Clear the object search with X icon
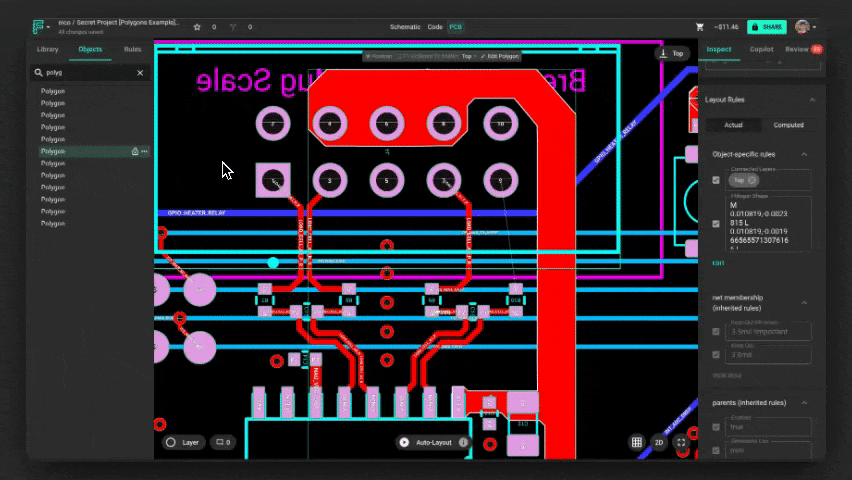Viewport: 852px width, 480px height. 140,73
